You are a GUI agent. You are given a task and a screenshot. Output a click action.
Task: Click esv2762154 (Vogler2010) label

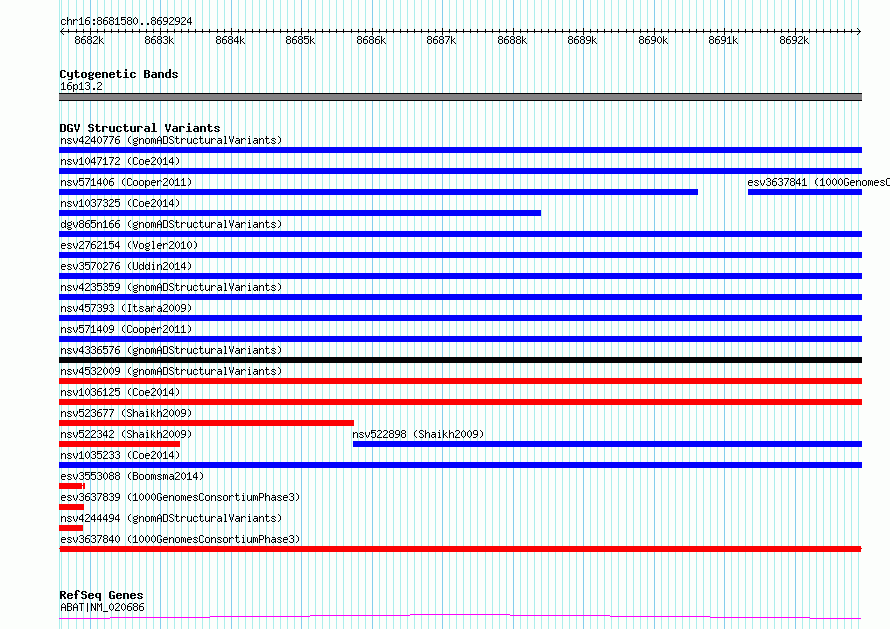(x=129, y=245)
